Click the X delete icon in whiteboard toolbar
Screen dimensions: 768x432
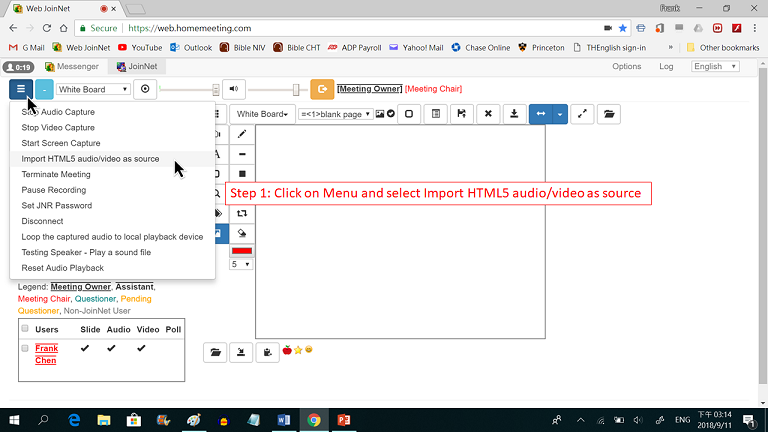coord(487,114)
